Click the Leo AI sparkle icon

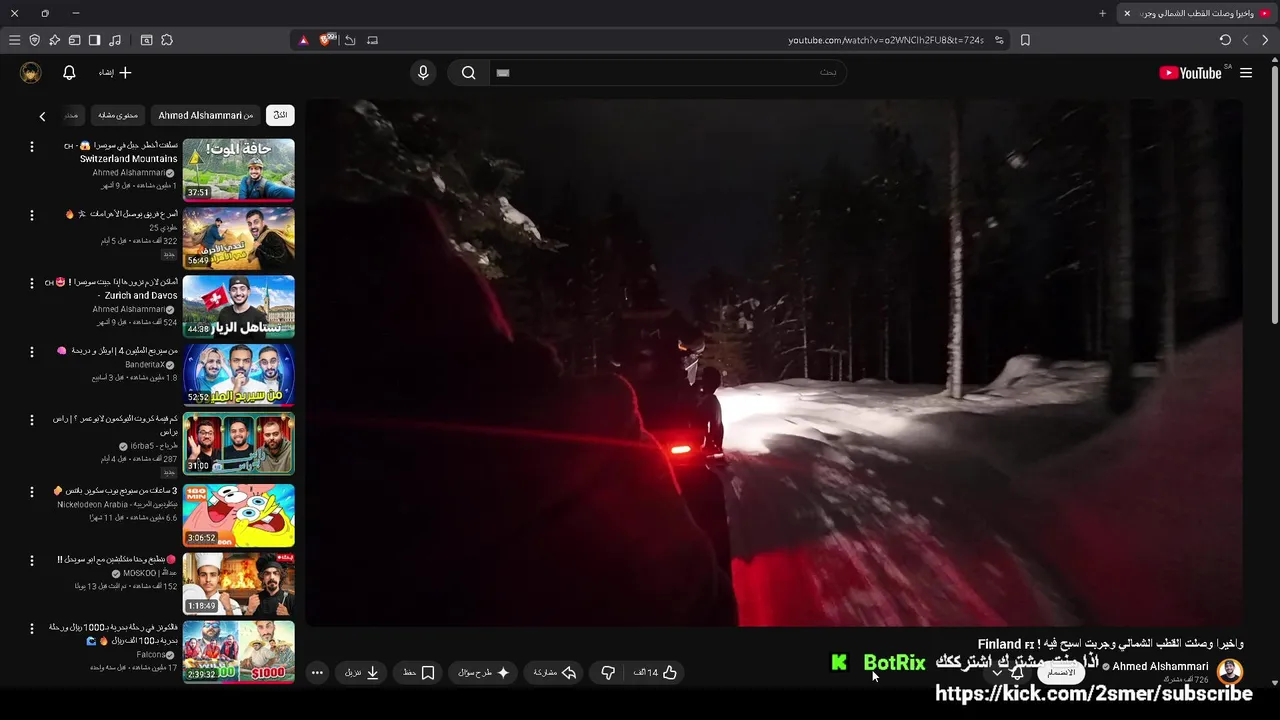click(54, 40)
